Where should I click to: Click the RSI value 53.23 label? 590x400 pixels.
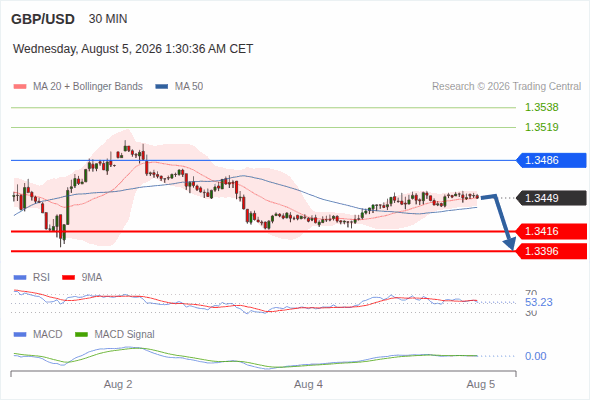pos(539,302)
